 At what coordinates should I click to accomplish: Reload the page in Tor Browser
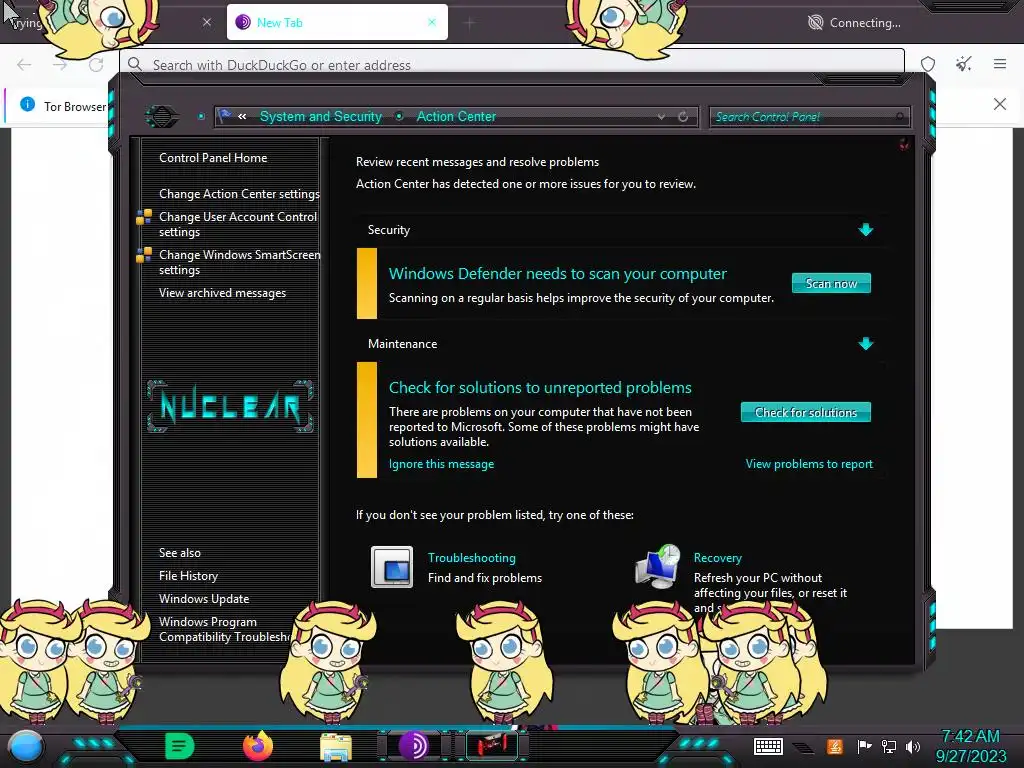(96, 65)
